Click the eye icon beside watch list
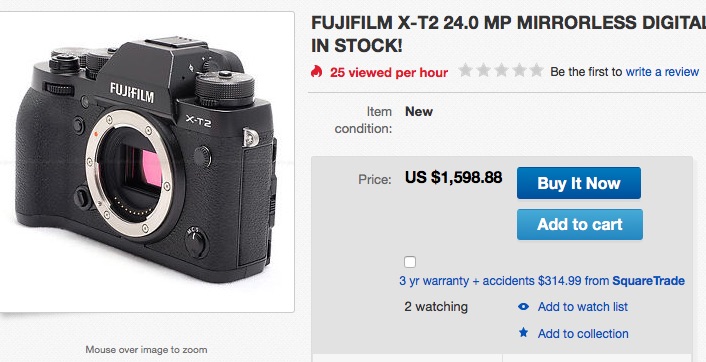 point(523,307)
